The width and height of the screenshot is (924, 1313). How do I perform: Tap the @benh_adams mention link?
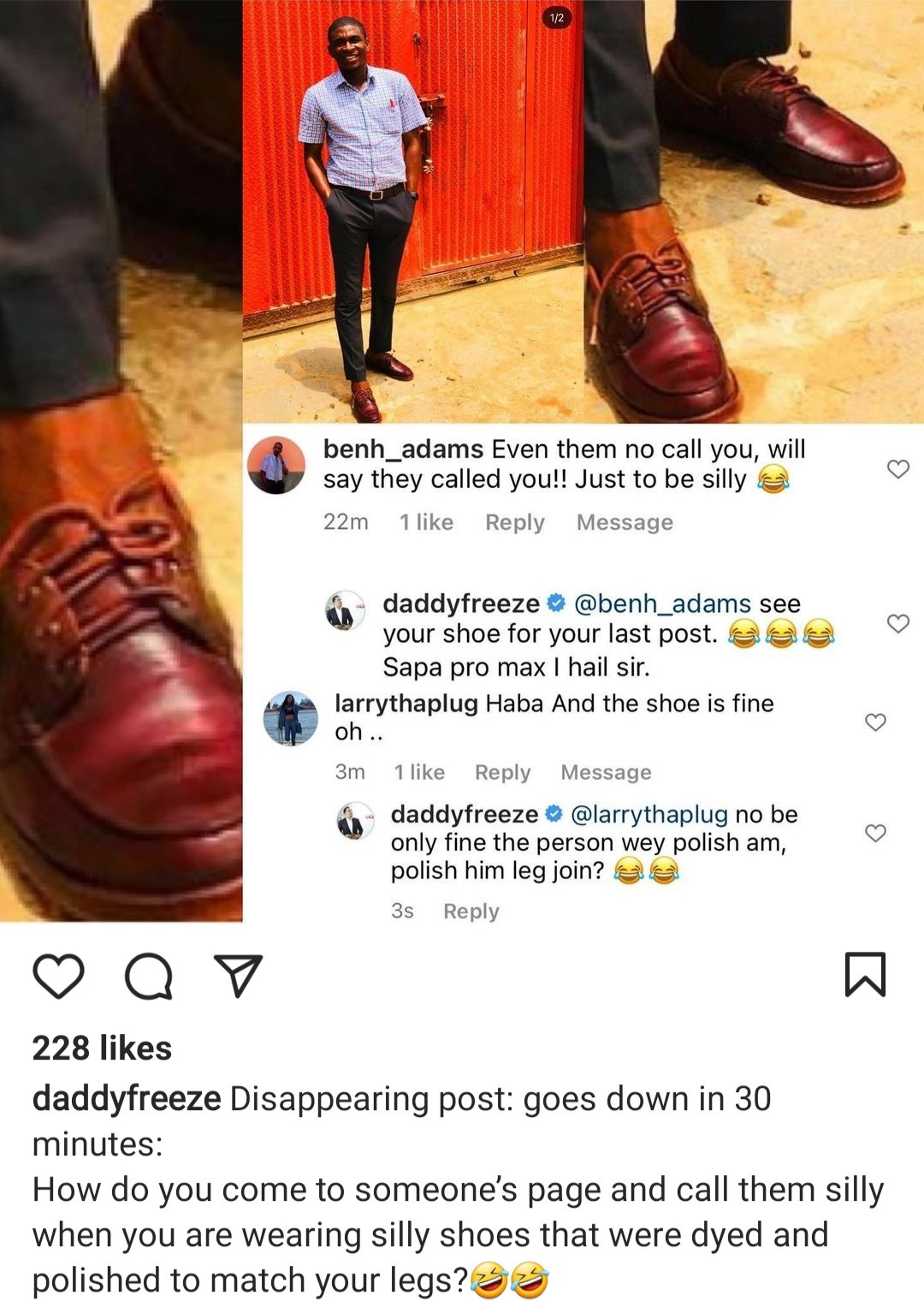tap(661, 603)
